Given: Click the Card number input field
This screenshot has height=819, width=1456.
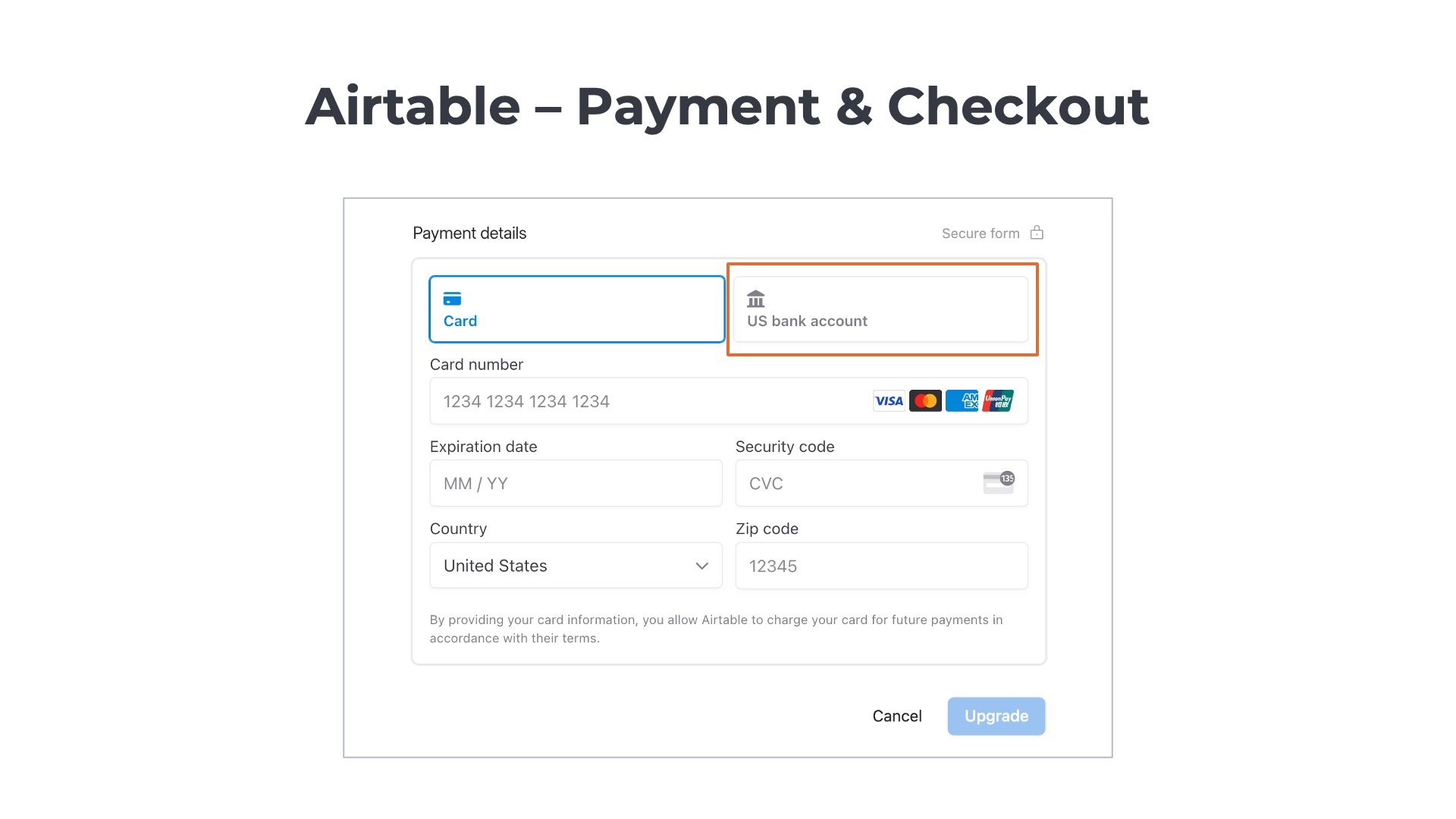Looking at the screenshot, I should pyautogui.click(x=645, y=400).
